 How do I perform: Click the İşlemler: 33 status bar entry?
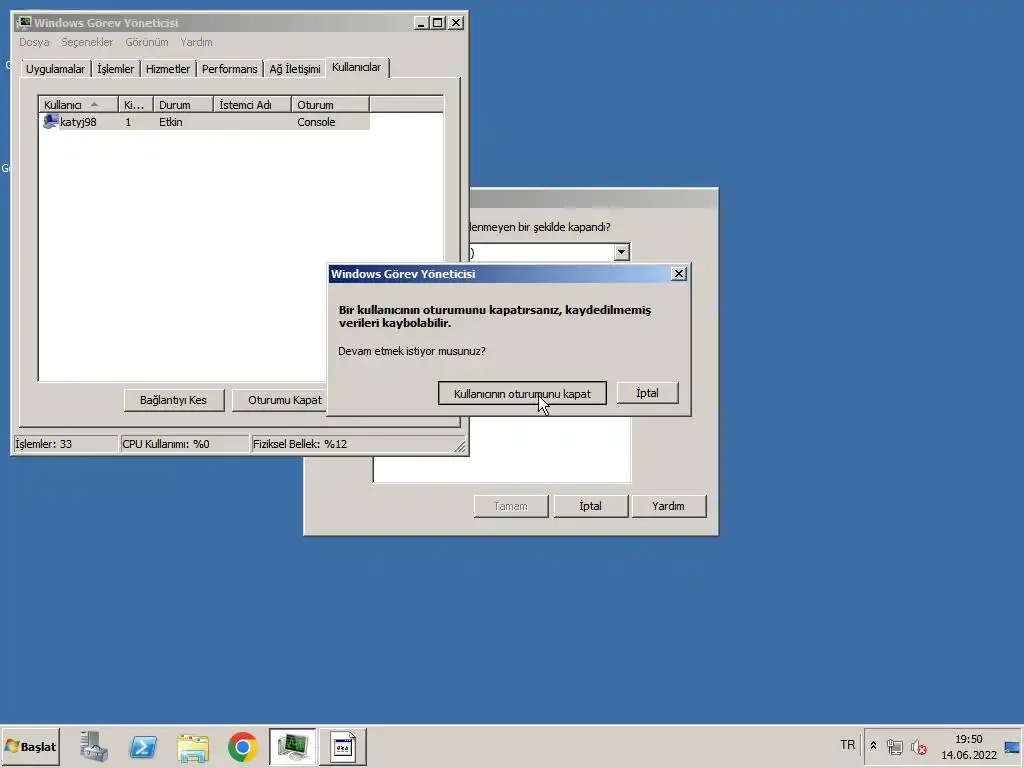click(x=65, y=444)
